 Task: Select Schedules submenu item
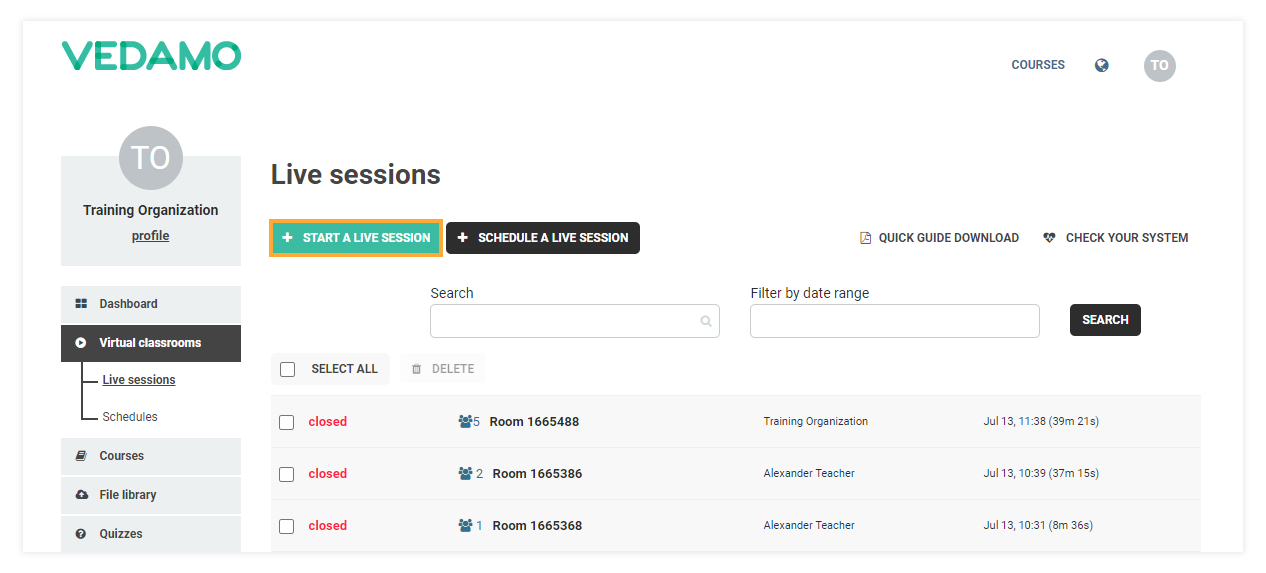pos(130,417)
